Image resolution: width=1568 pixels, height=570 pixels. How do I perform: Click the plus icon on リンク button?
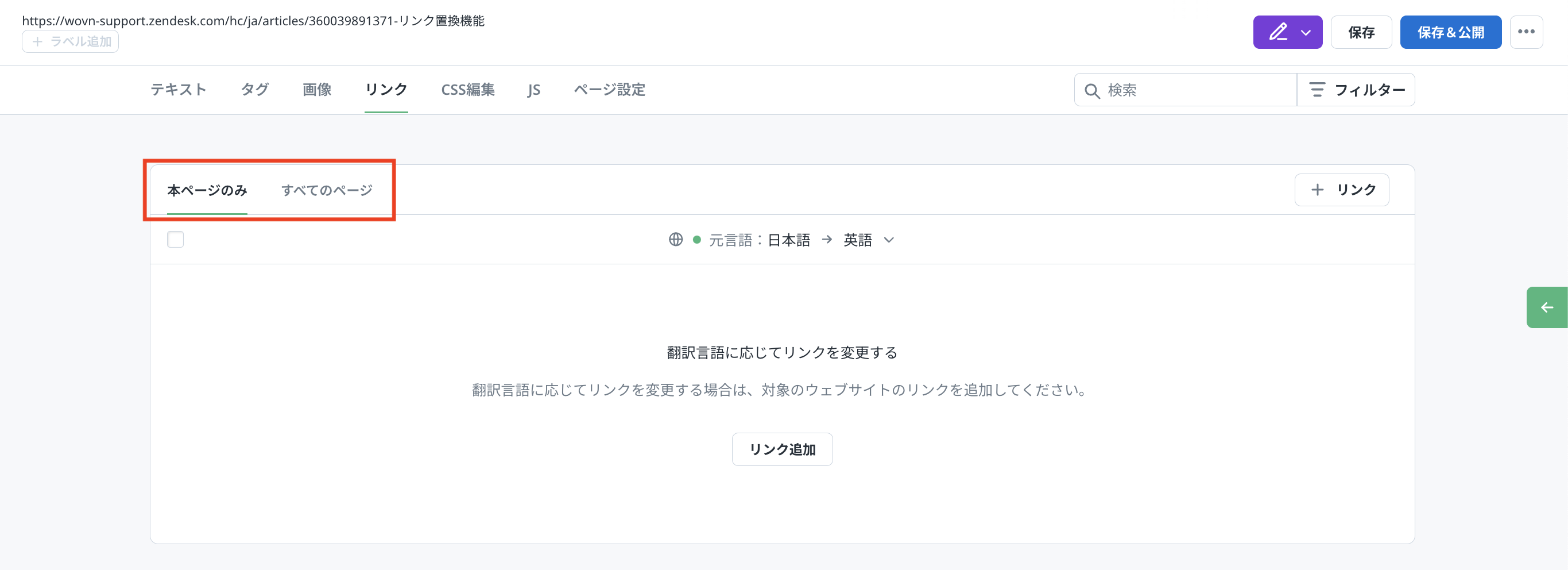1317,190
